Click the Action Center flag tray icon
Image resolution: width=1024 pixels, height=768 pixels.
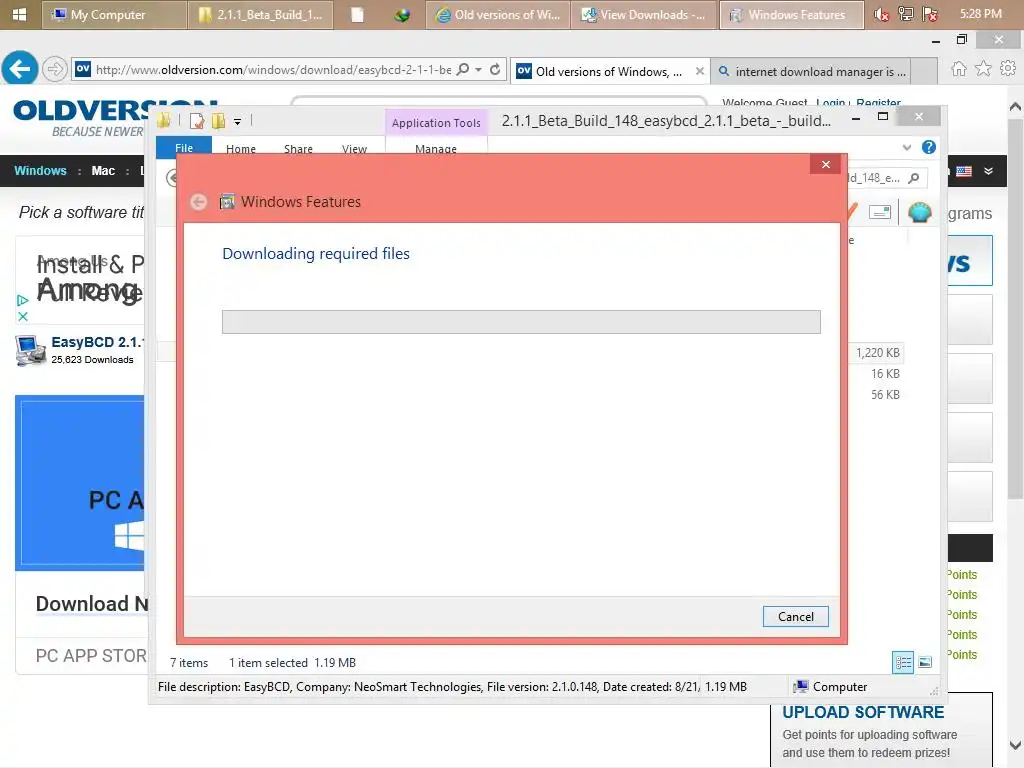(x=930, y=14)
